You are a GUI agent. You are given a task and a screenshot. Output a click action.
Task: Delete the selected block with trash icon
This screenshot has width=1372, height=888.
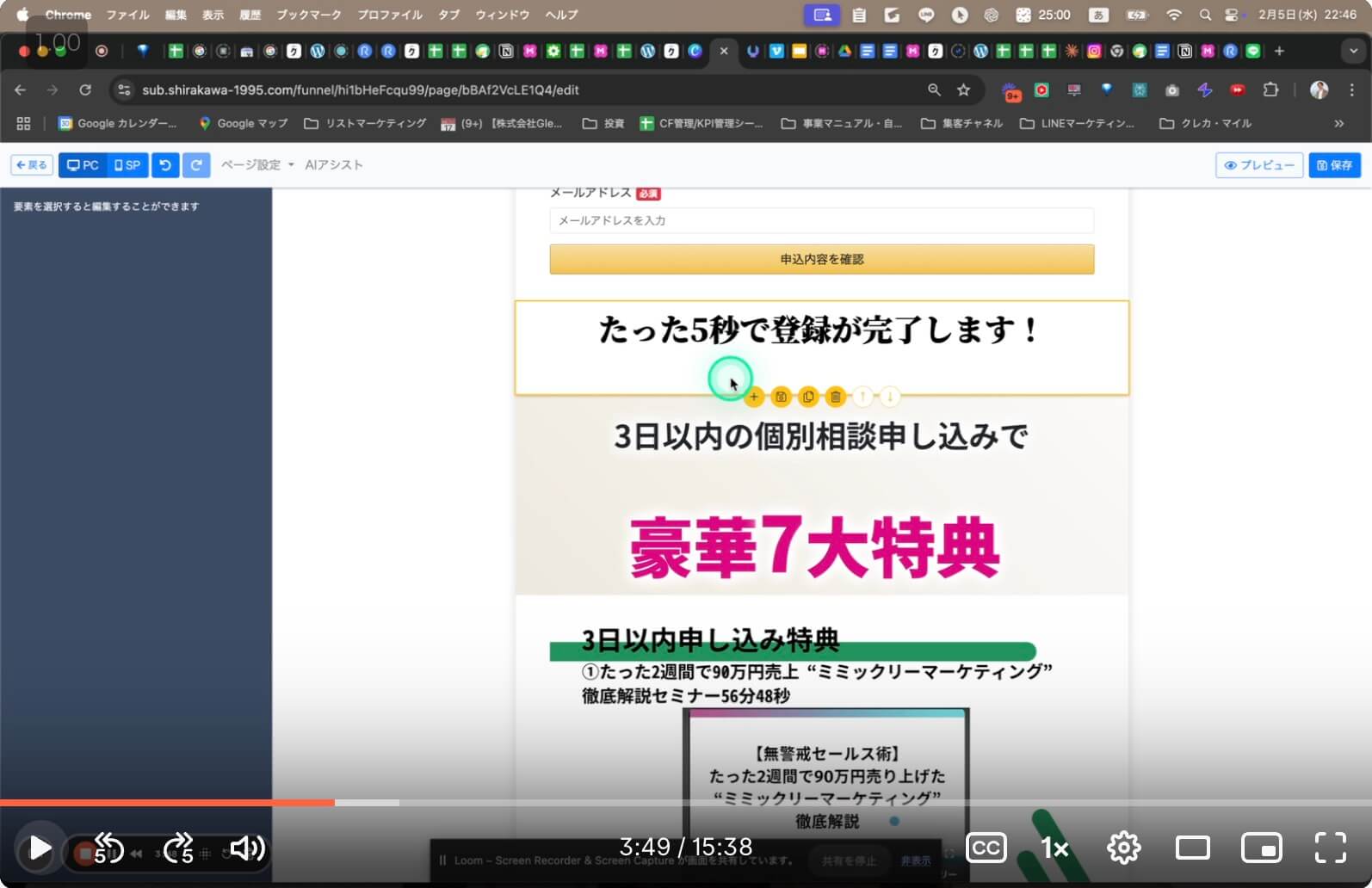pos(836,397)
